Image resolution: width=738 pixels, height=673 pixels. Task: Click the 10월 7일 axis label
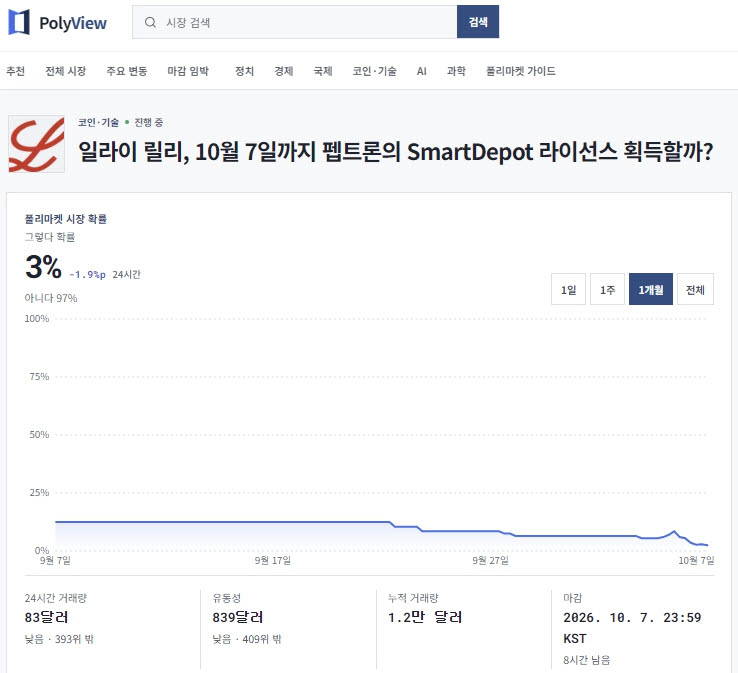pos(696,561)
